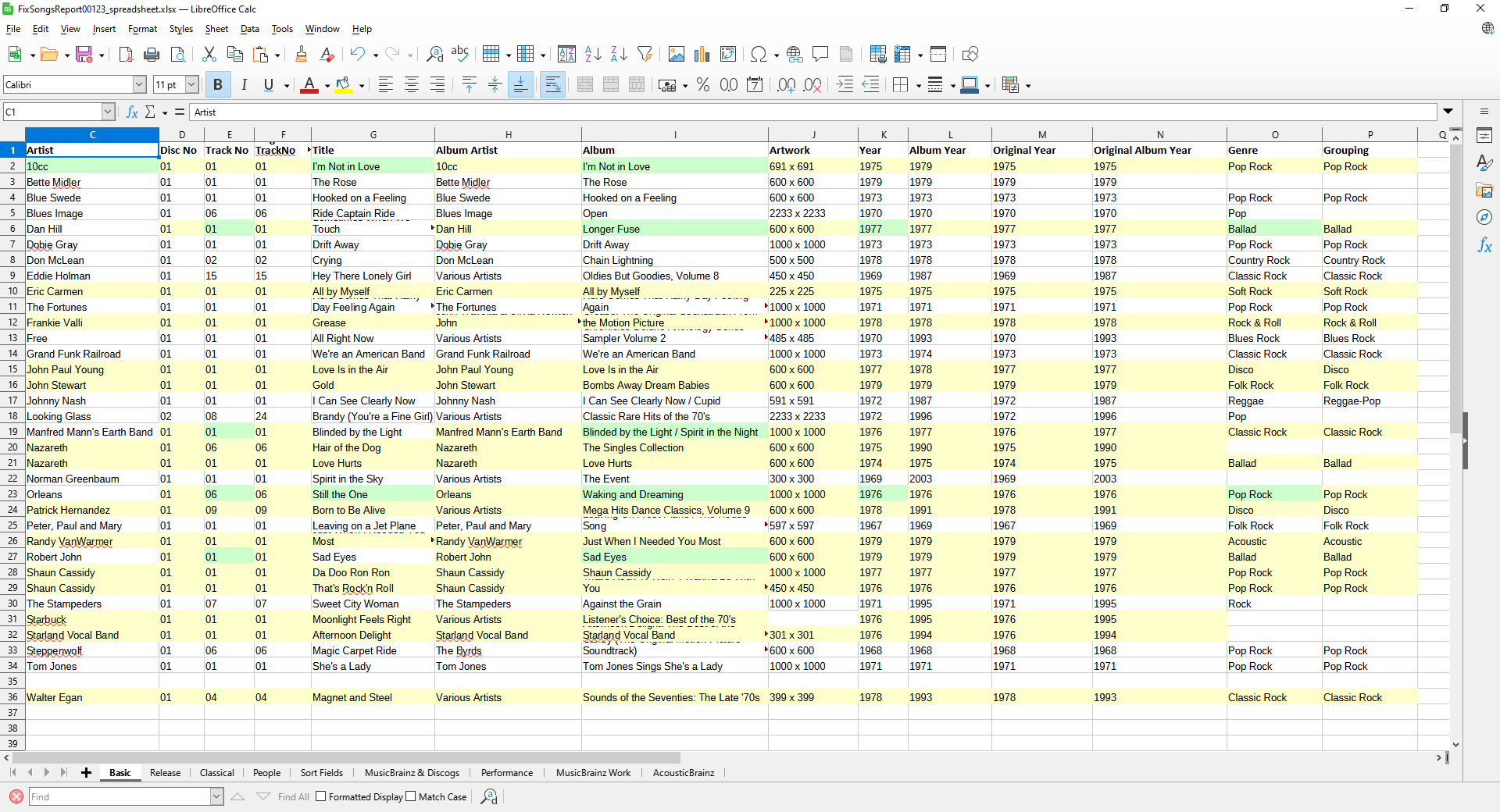Insert hyperlink globe icon
The width and height of the screenshot is (1500, 812).
coord(795,54)
